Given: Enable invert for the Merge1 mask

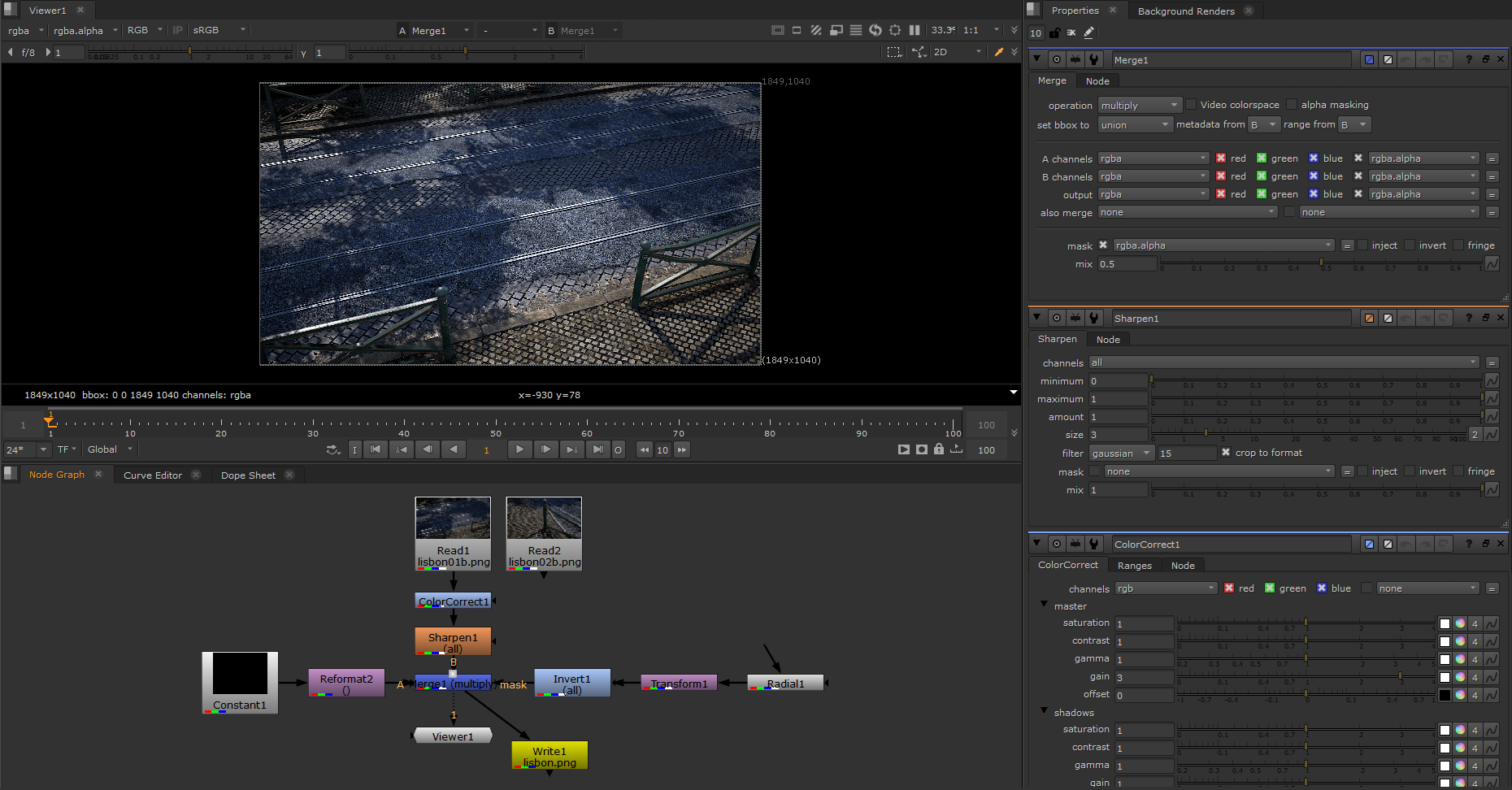Looking at the screenshot, I should [x=1410, y=245].
